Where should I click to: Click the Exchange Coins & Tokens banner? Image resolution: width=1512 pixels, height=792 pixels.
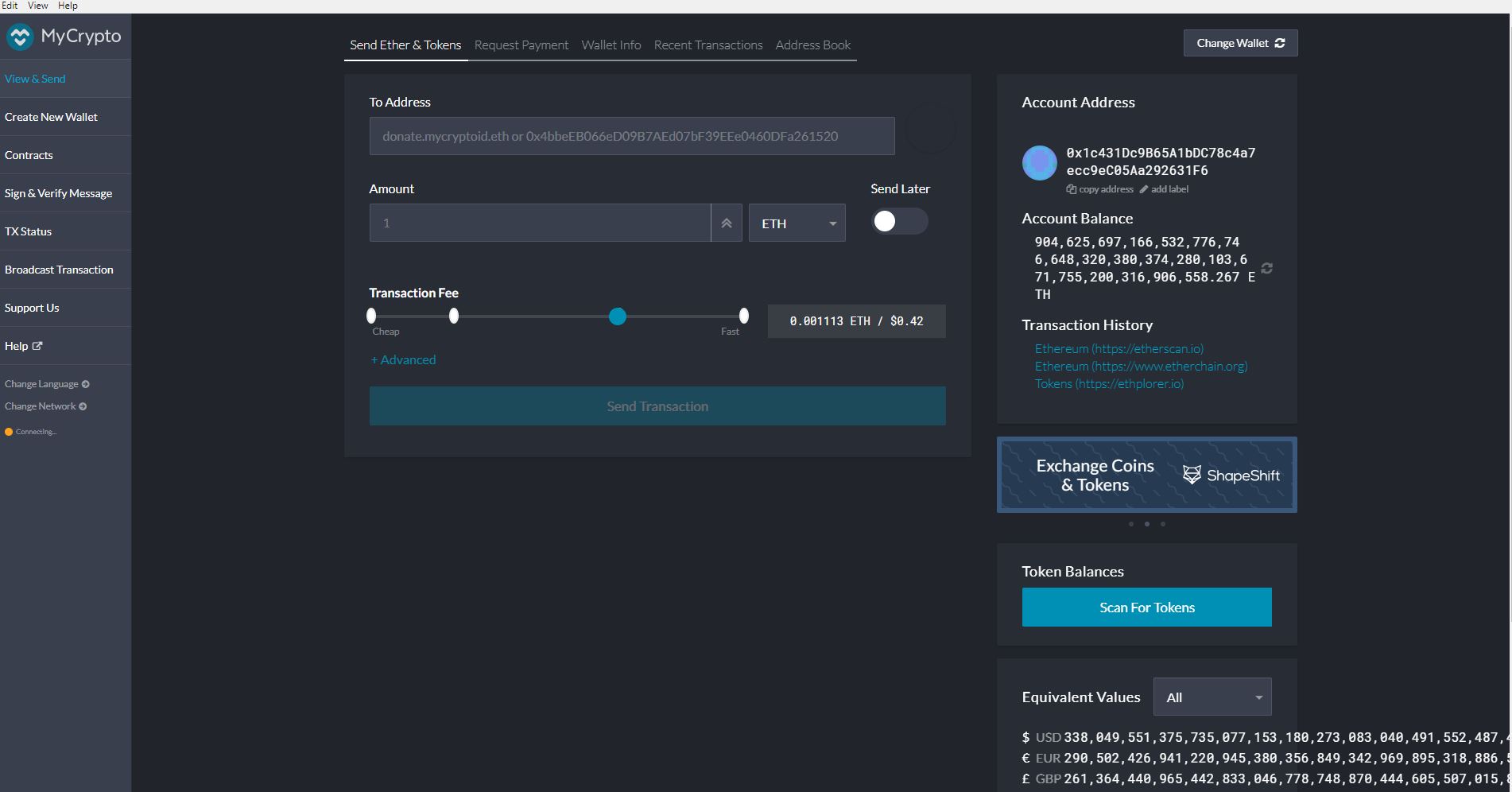tap(1147, 475)
